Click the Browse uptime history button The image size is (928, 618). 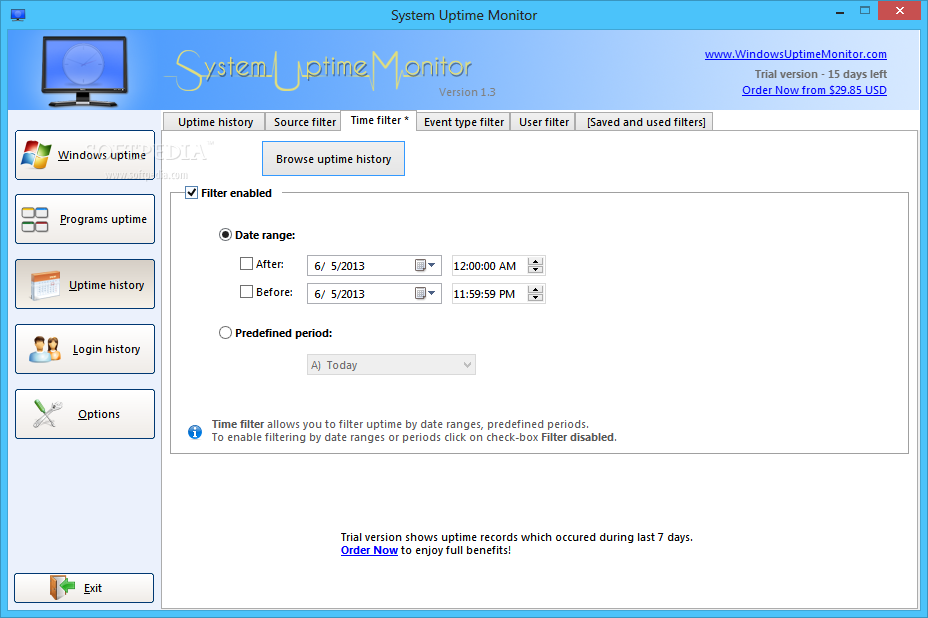pyautogui.click(x=333, y=159)
